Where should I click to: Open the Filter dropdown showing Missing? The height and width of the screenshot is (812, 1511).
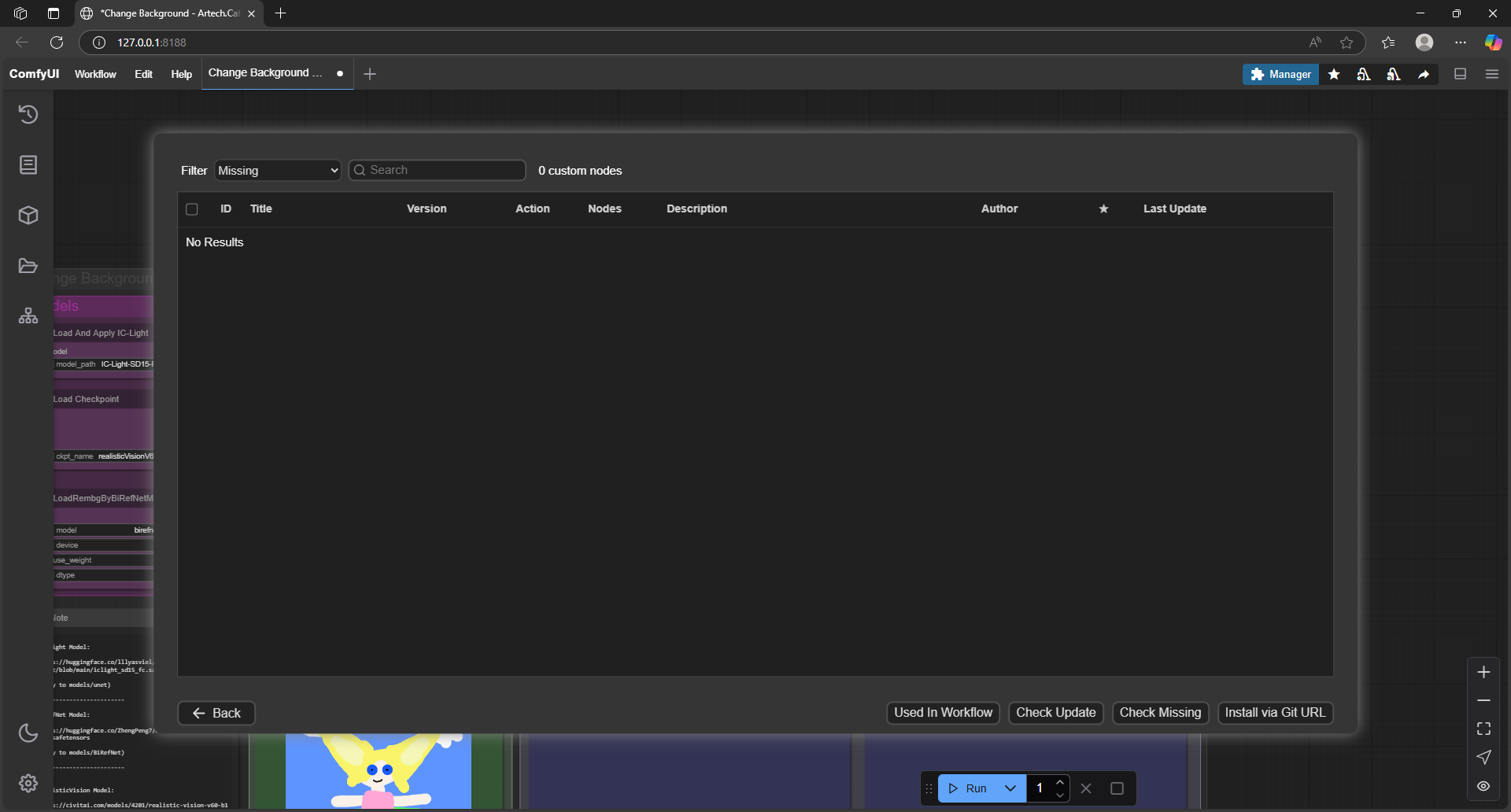click(277, 171)
